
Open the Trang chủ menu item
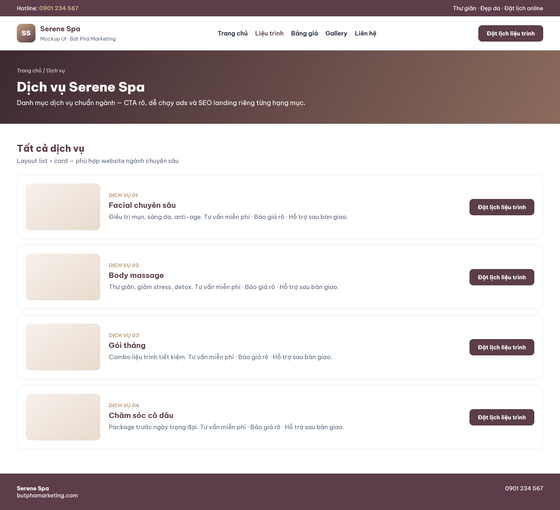[x=232, y=33]
